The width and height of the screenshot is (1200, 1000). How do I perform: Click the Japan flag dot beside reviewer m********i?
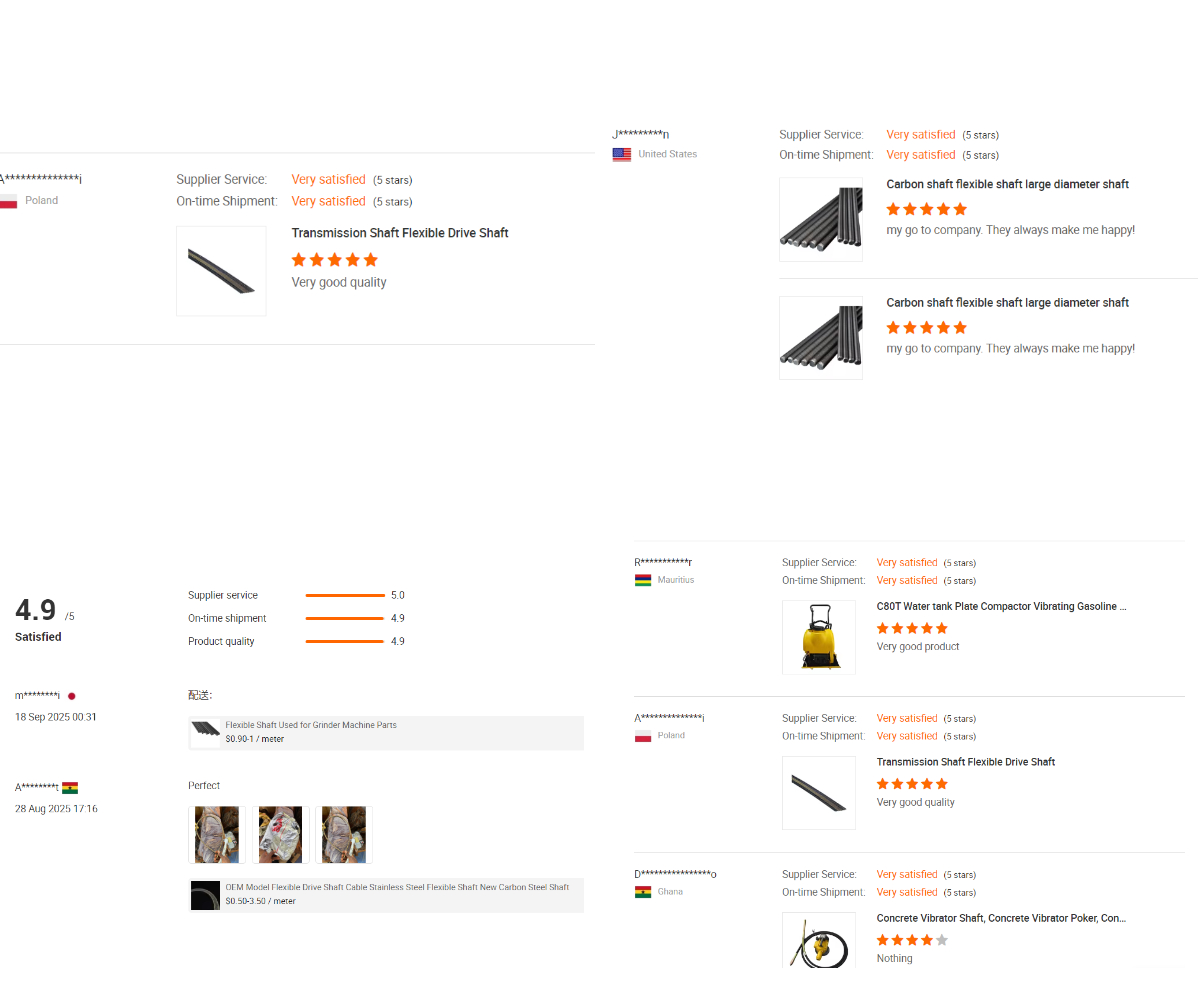point(72,696)
